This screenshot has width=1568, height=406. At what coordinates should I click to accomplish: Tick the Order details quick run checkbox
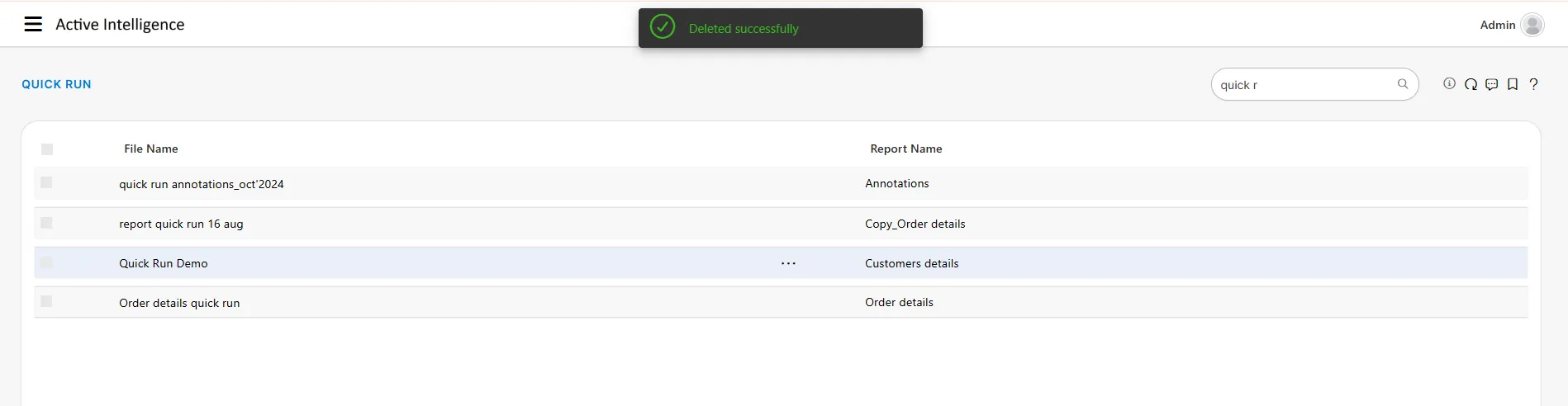pyautogui.click(x=46, y=301)
